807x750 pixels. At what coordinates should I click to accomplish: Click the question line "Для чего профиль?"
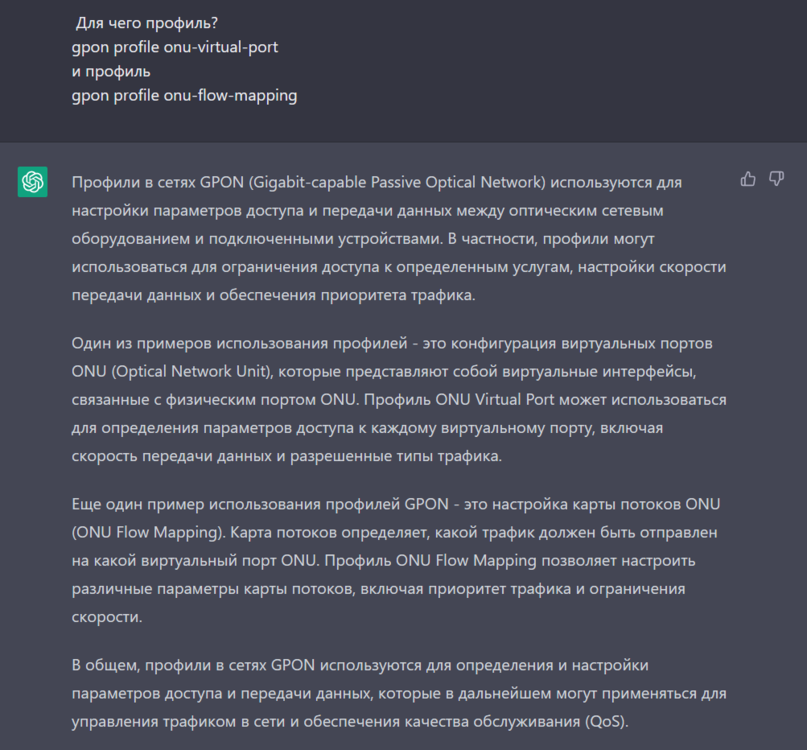click(x=140, y=22)
